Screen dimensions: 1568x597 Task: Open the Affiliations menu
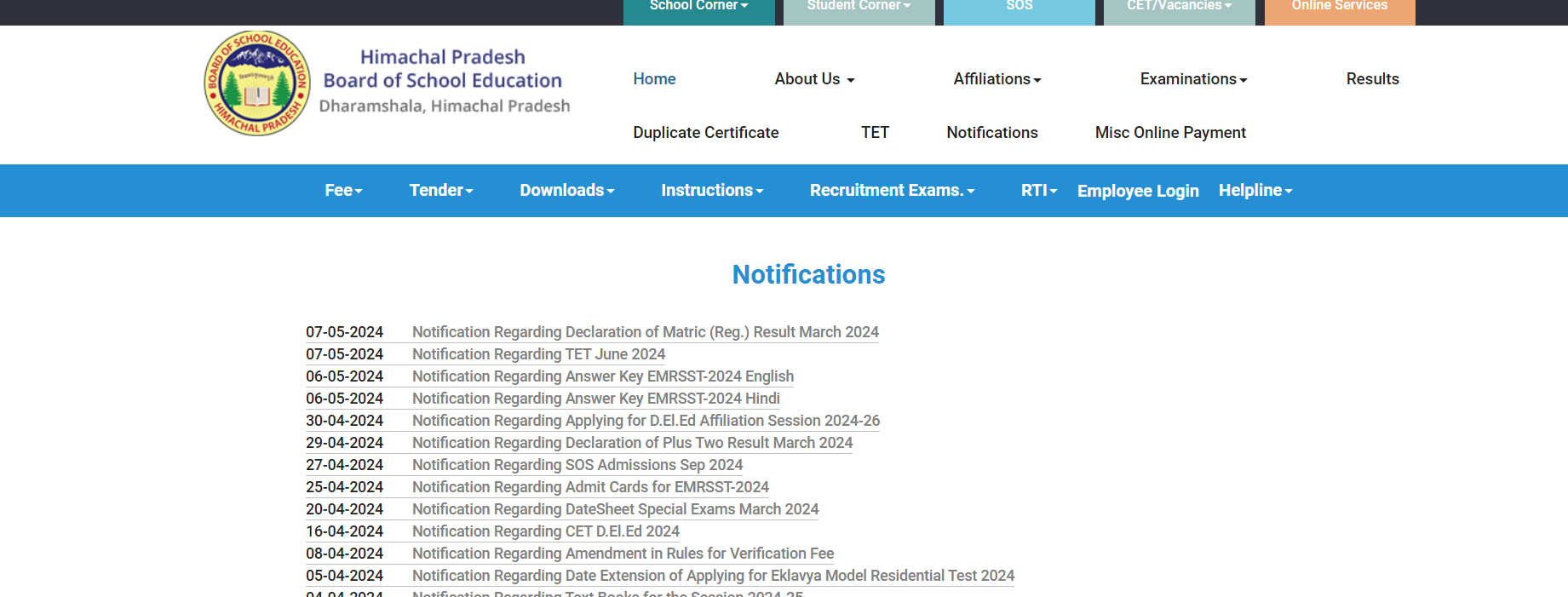pyautogui.click(x=997, y=79)
